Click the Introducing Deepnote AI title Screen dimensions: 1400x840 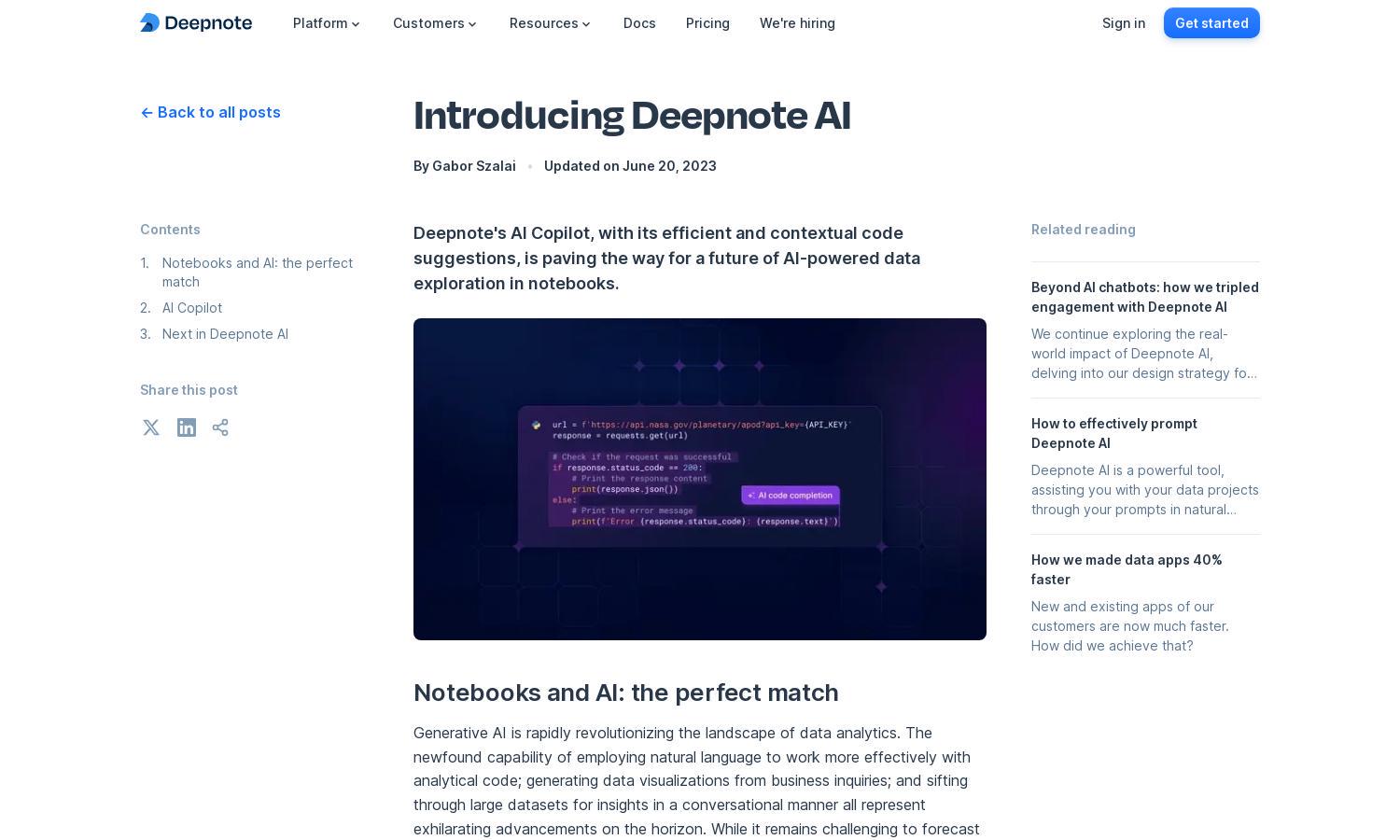(x=632, y=116)
